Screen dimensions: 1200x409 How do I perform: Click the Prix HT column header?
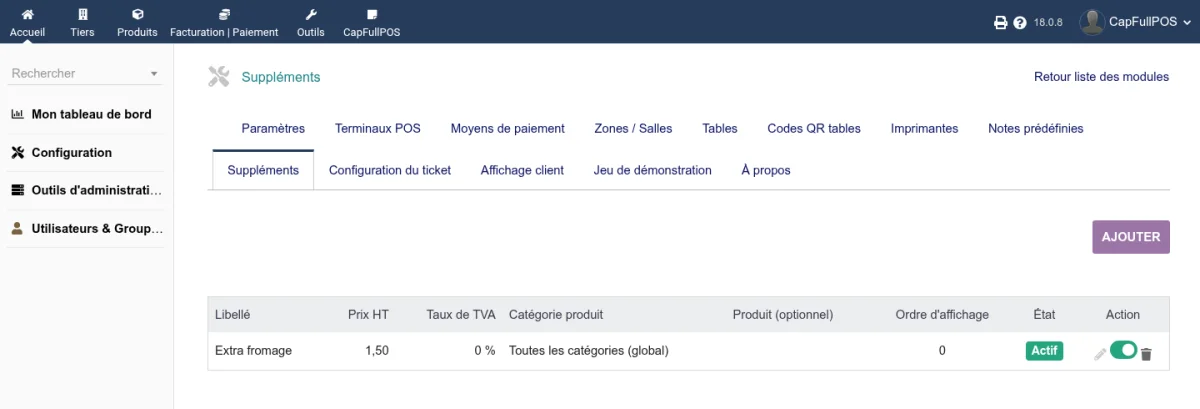[x=368, y=314]
